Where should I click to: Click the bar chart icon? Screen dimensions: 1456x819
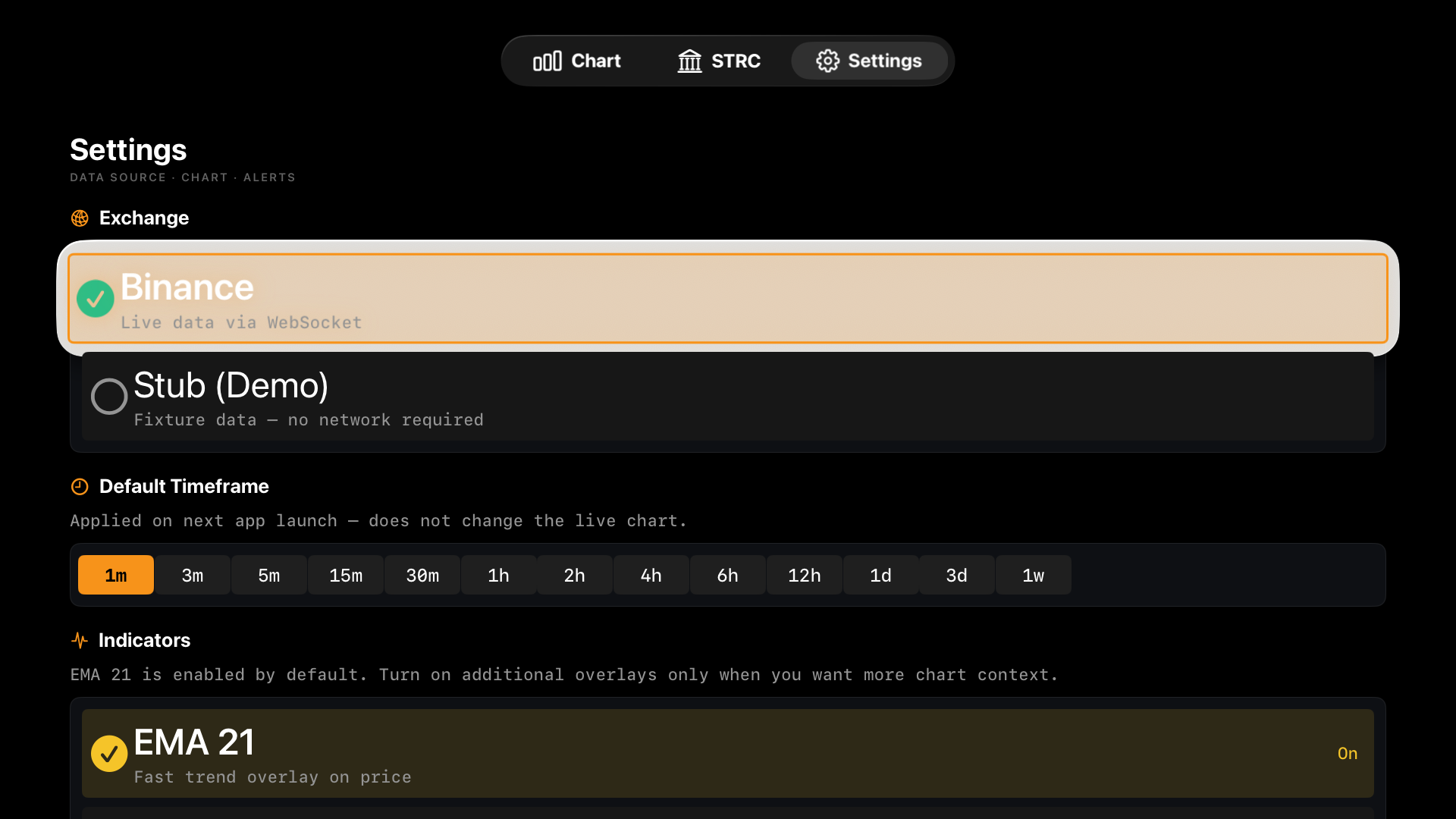[547, 61]
